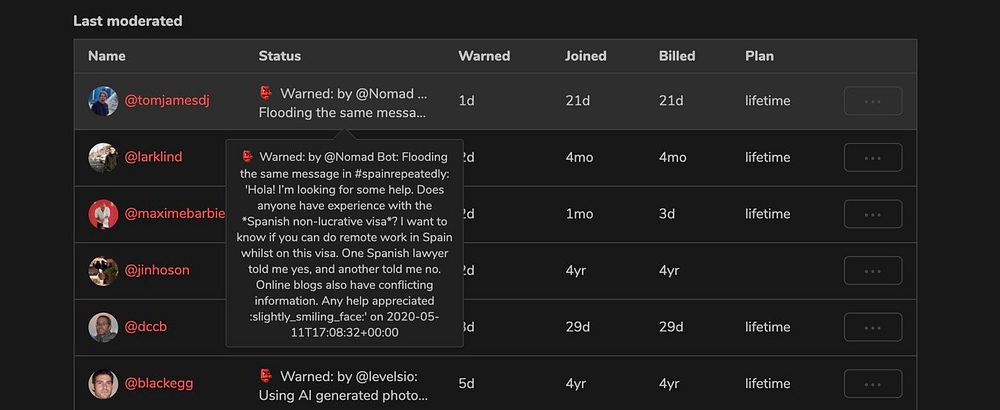Click the warning icon in @tomjamesdj's status
The image size is (1000, 410).
click(266, 93)
